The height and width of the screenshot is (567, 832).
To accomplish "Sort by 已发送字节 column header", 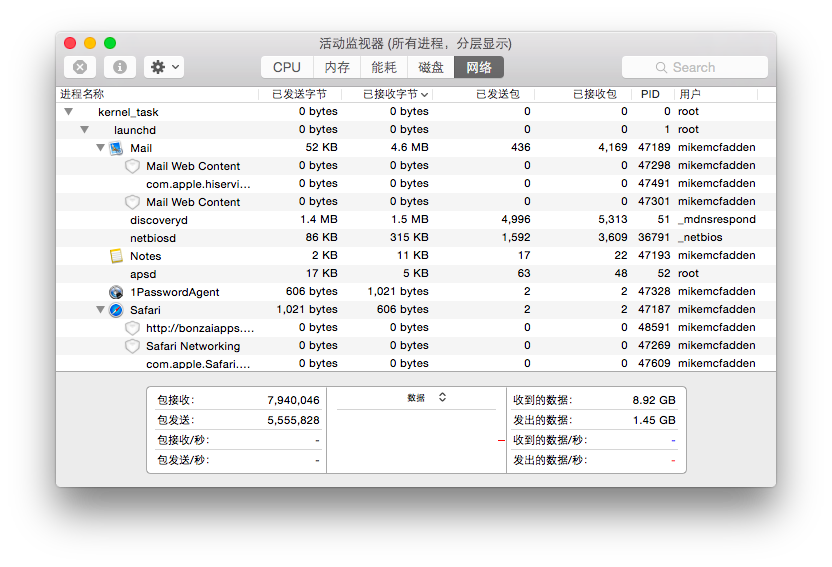I will (x=300, y=94).
